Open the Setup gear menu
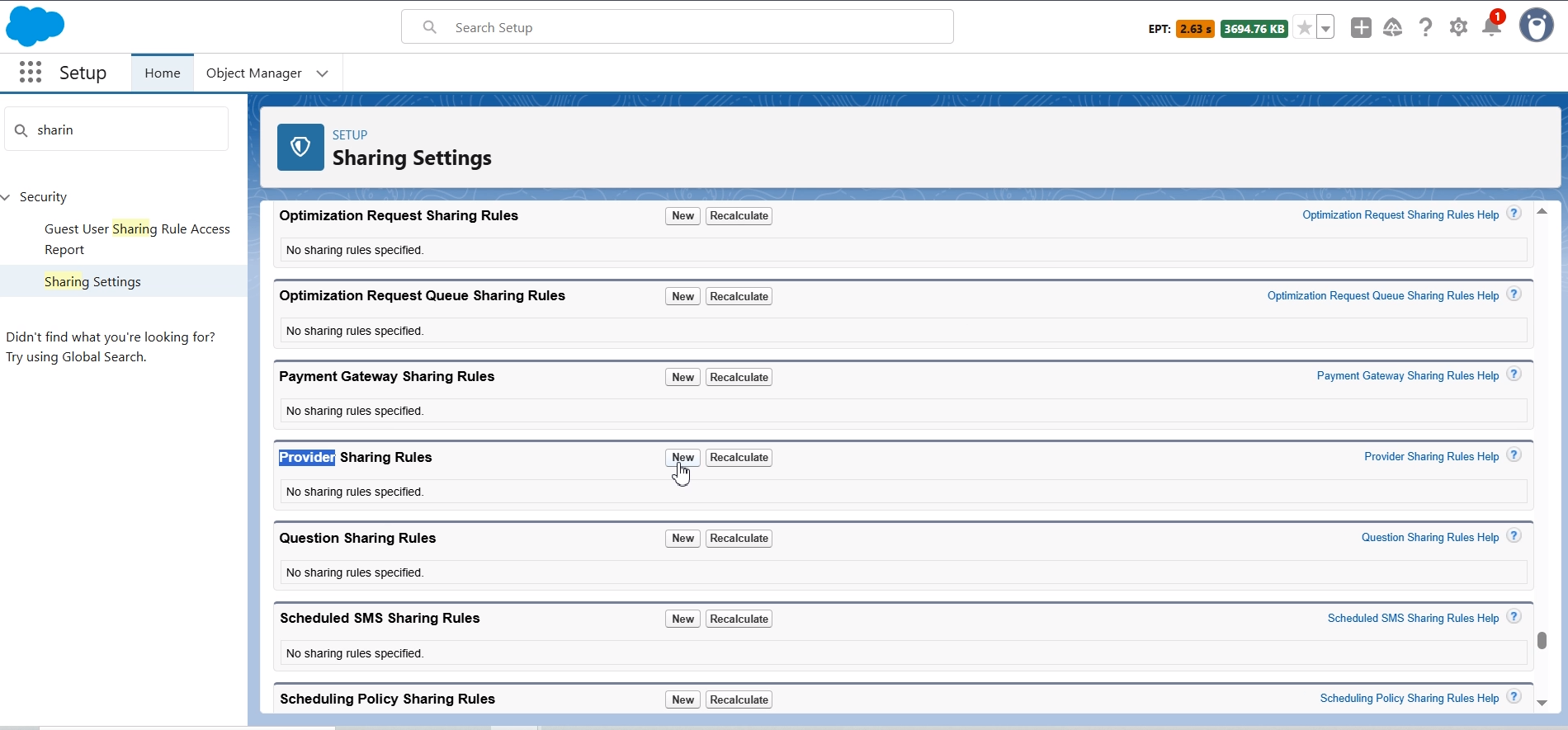The width and height of the screenshot is (1568, 730). [x=1458, y=28]
